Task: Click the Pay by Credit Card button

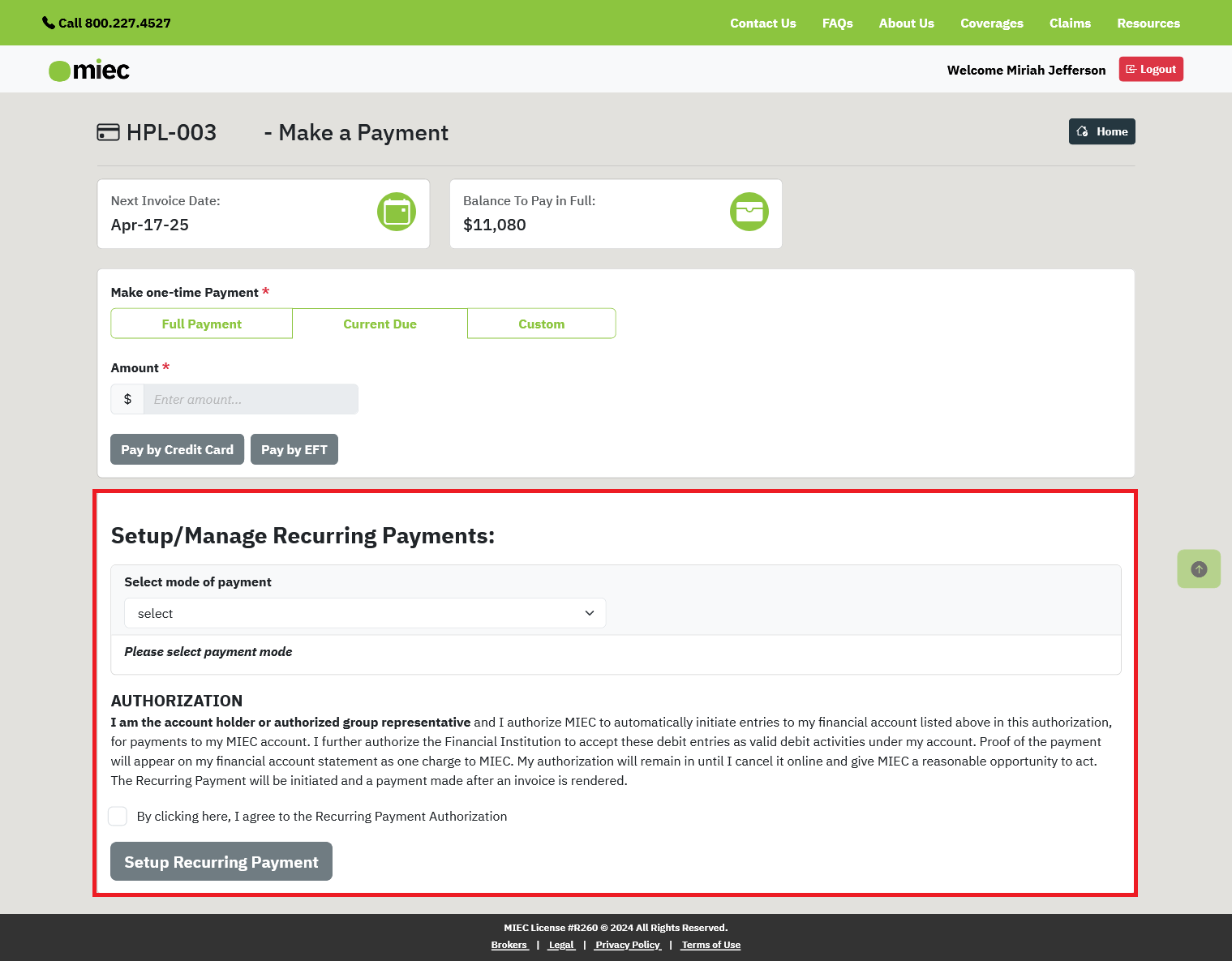Action: click(x=177, y=448)
